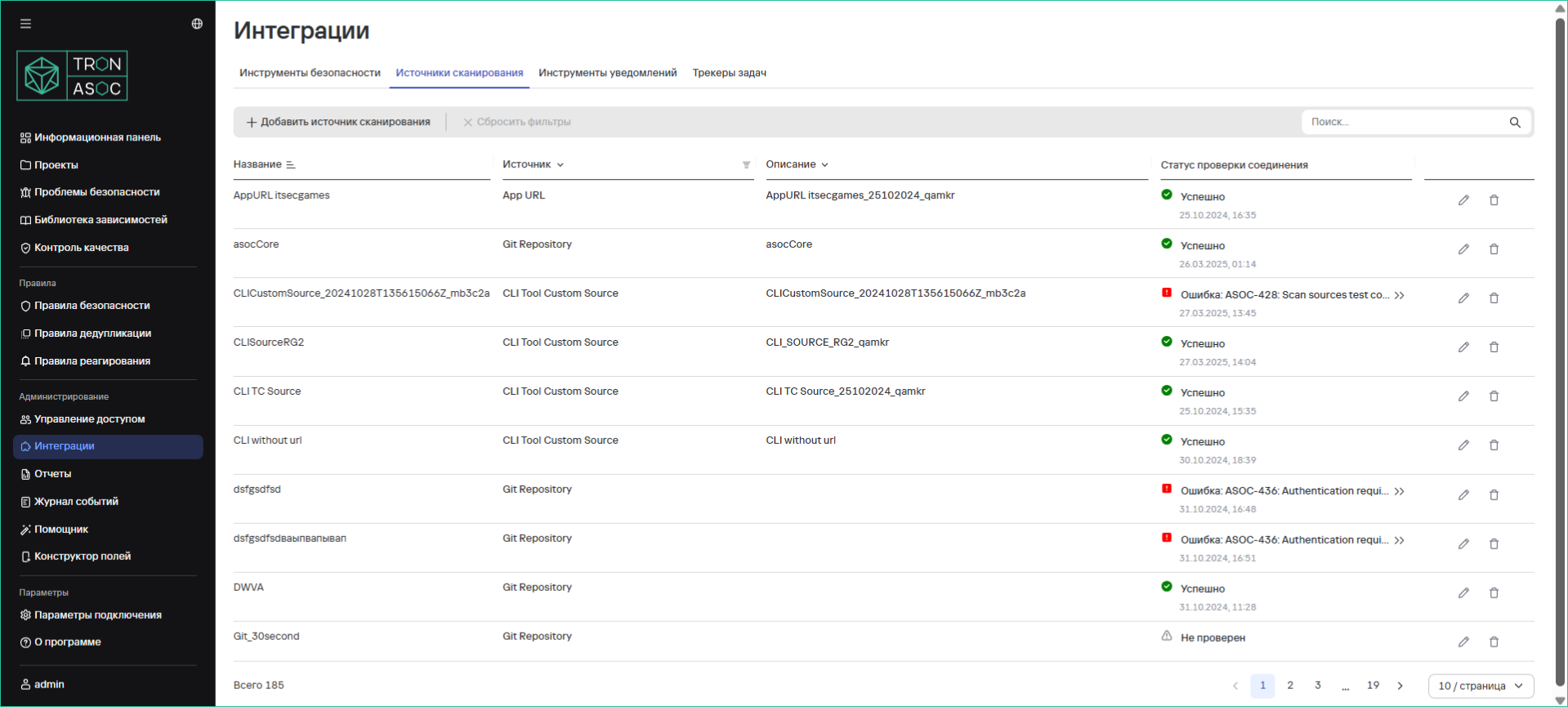Screen dimensions: 1568x707
Task: Open the 10 / страница page size dropdown
Action: coord(1480,686)
